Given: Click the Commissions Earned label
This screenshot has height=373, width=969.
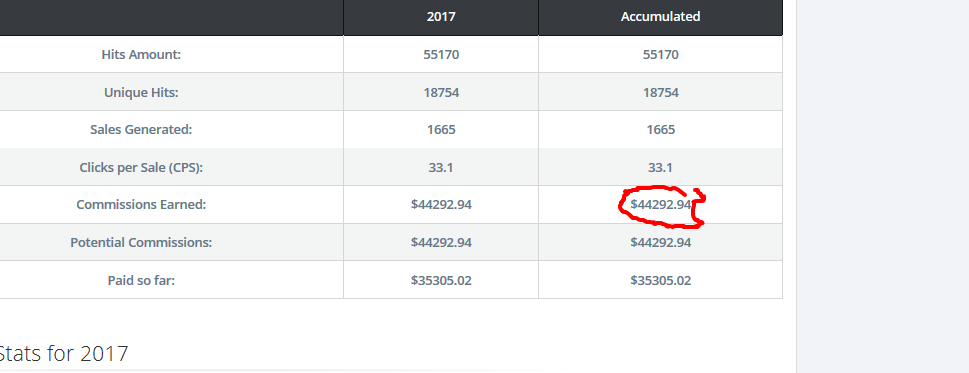Looking at the screenshot, I should point(141,204).
